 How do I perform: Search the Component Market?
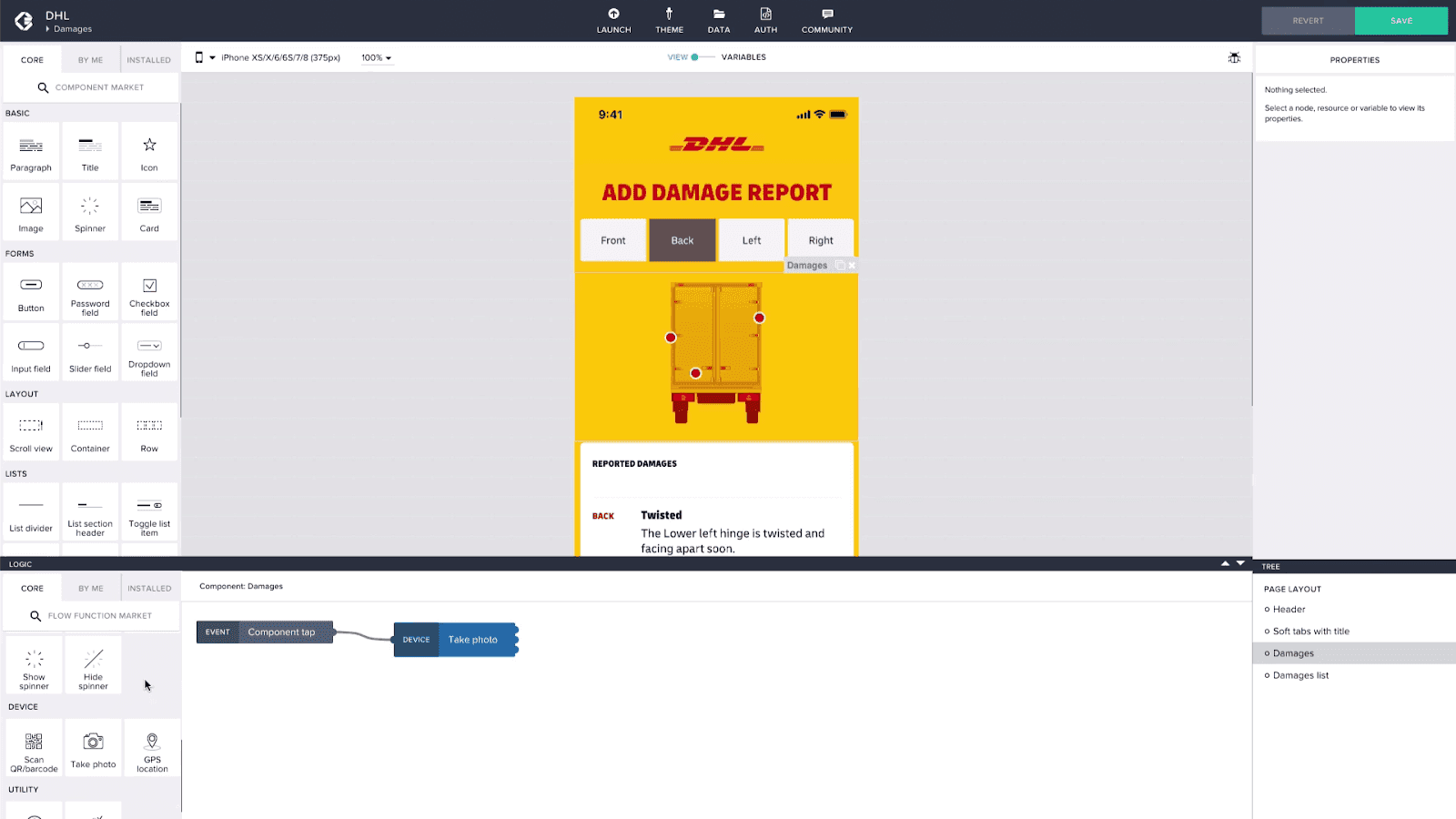pyautogui.click(x=90, y=87)
